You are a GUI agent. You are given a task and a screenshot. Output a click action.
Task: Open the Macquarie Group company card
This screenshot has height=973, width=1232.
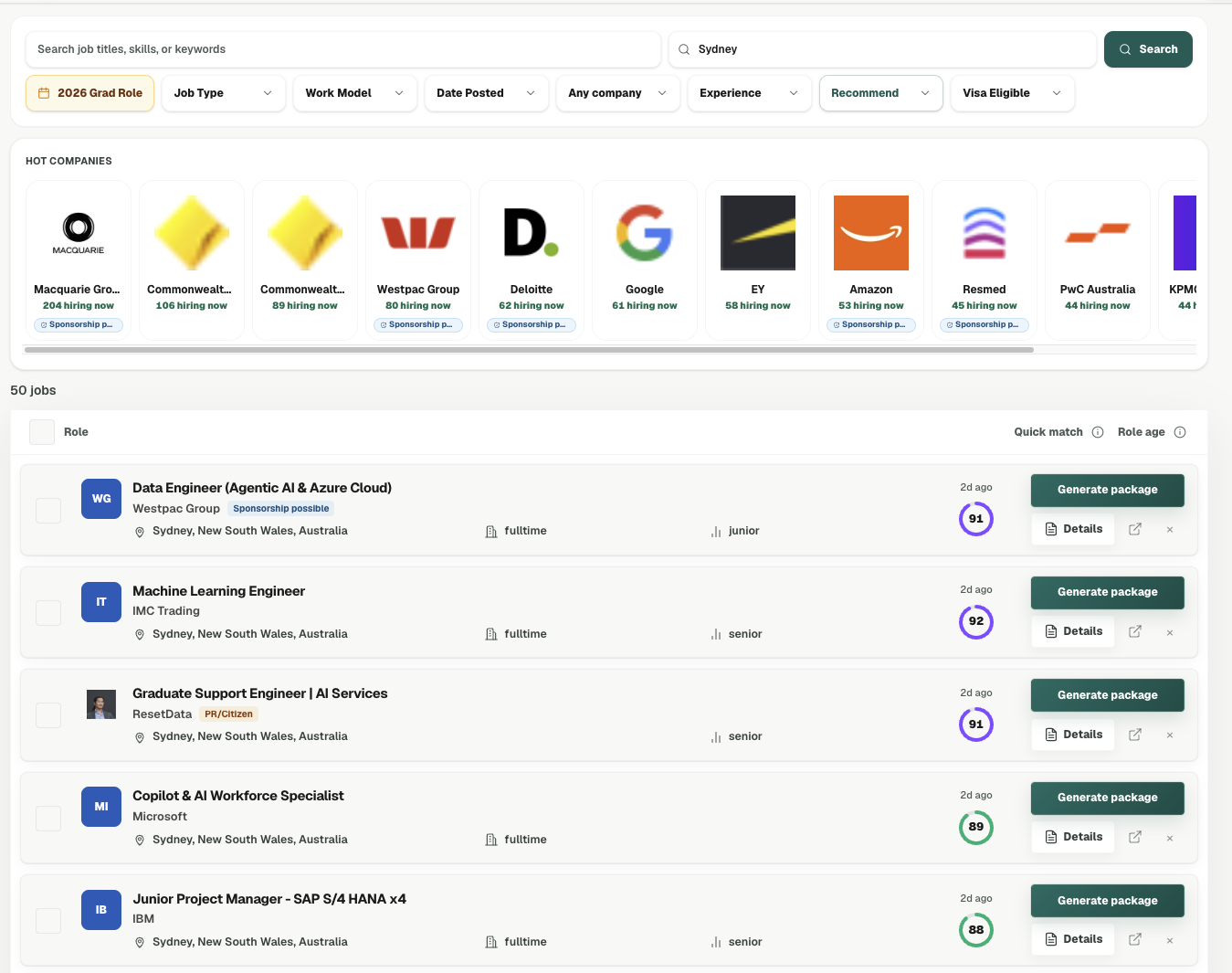click(79, 260)
